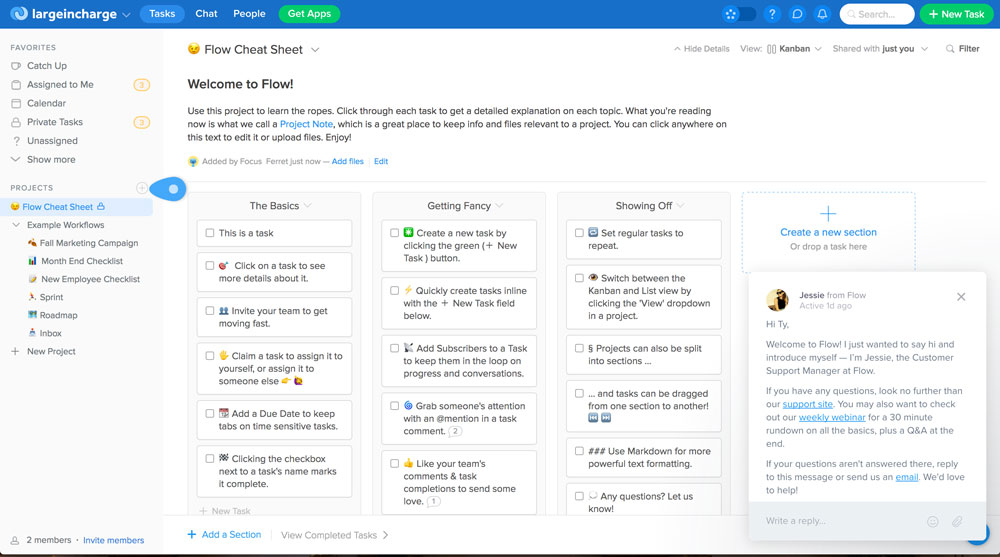Click the plus icon in Create a new section
The image size is (1000, 557).
828,213
